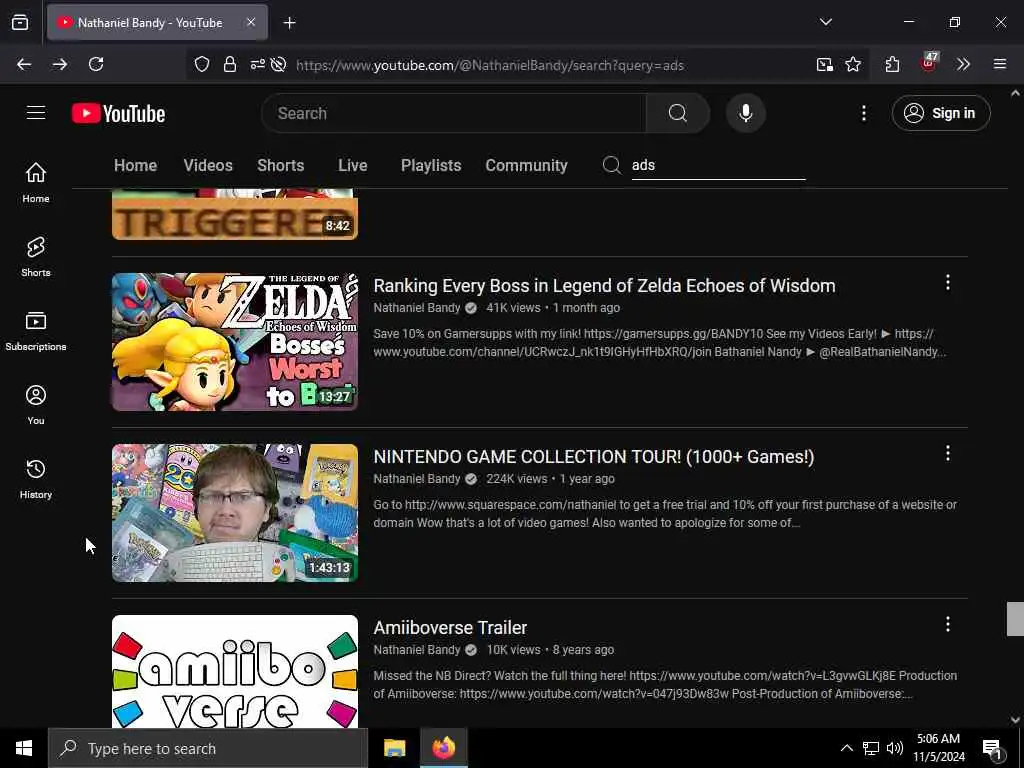The width and height of the screenshot is (1024, 768).
Task: Bookmark this page with star icon
Action: (852, 65)
